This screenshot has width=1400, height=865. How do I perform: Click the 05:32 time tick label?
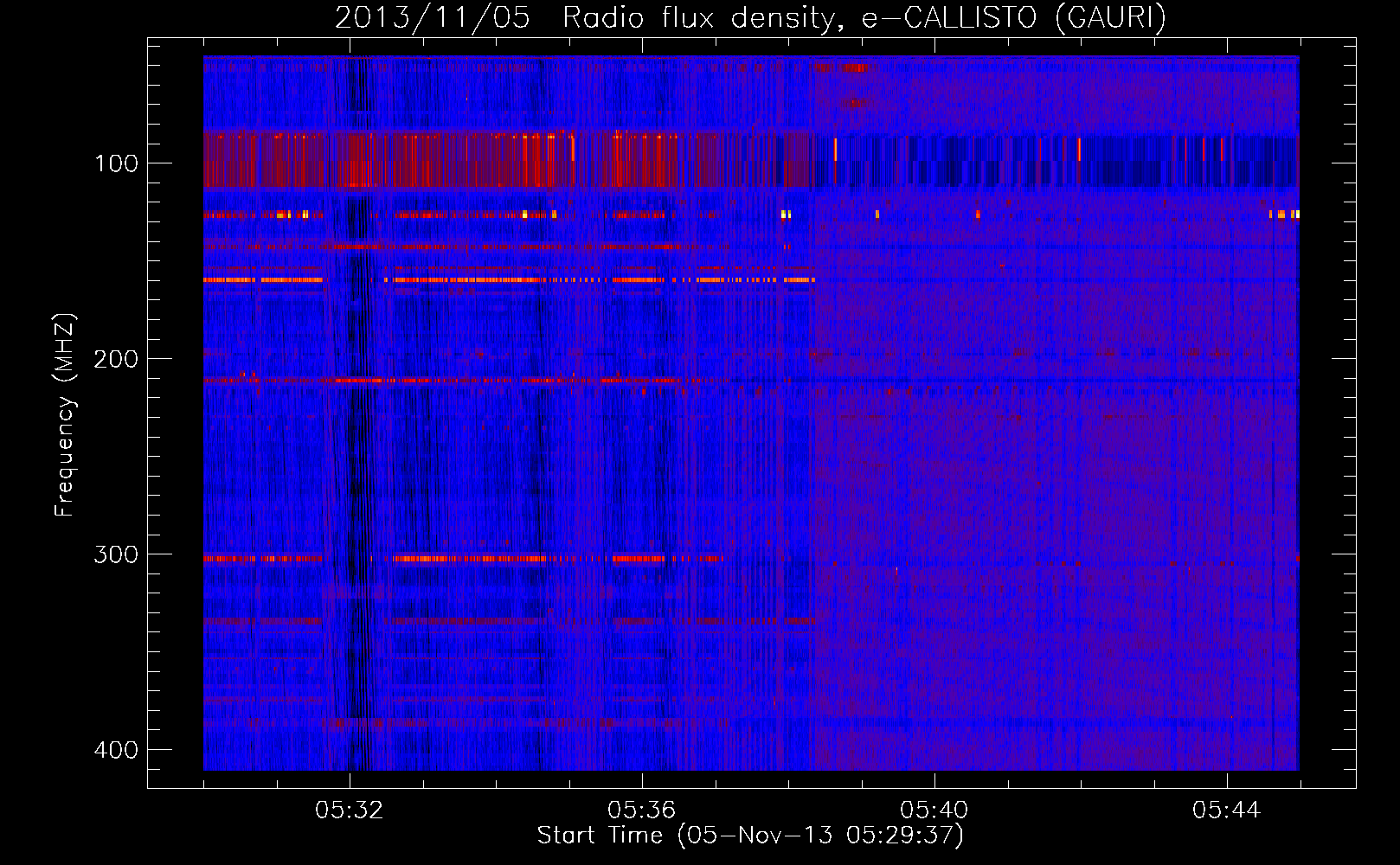click(350, 811)
